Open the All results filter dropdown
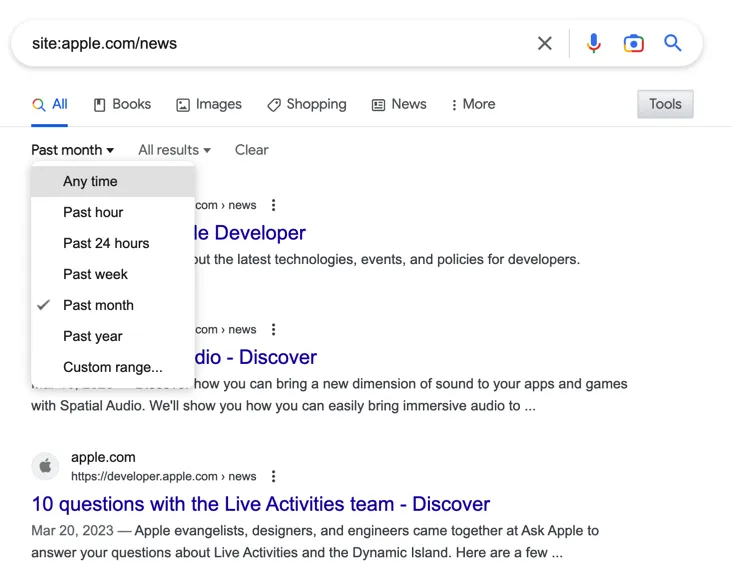 tap(174, 150)
